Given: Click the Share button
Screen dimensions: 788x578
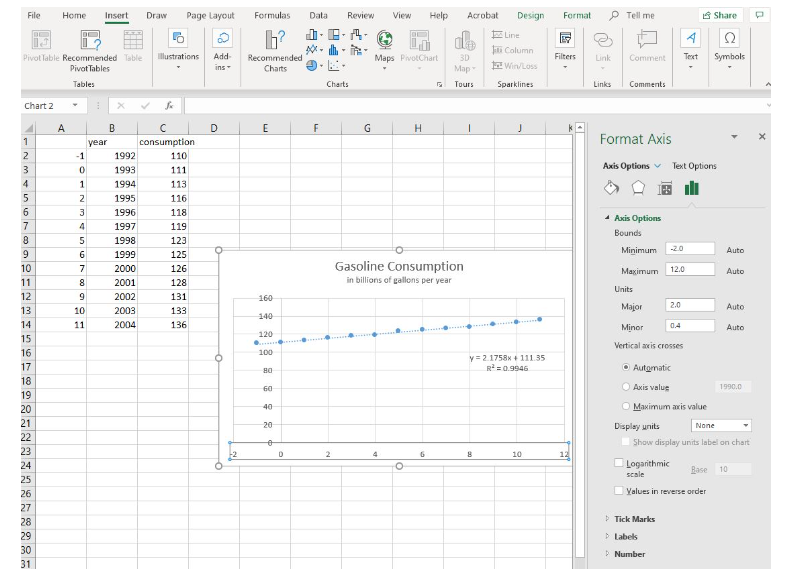Looking at the screenshot, I should (x=720, y=15).
